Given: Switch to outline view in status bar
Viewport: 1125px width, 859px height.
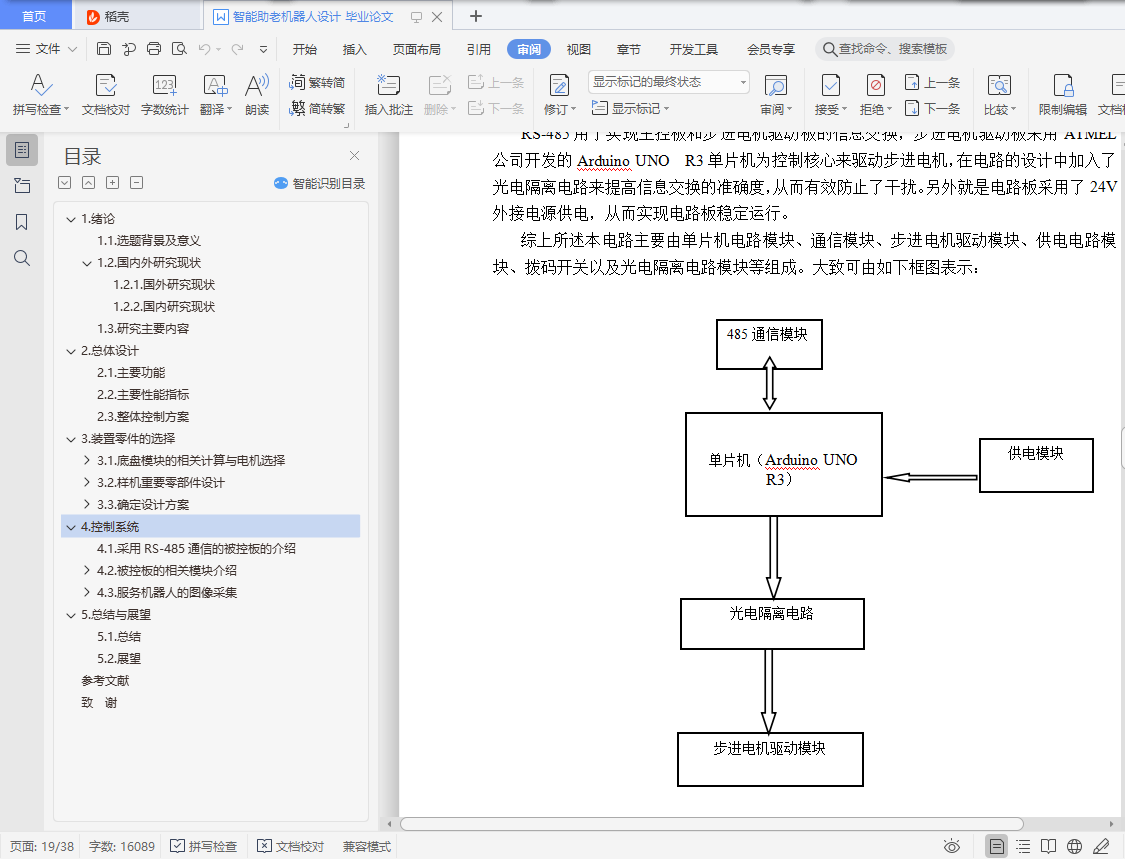Looking at the screenshot, I should [1023, 846].
